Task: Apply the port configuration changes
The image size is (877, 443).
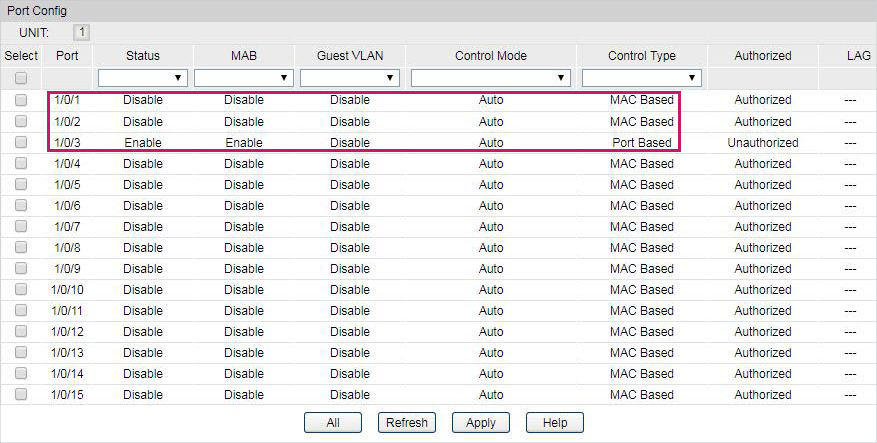Action: coord(481,423)
